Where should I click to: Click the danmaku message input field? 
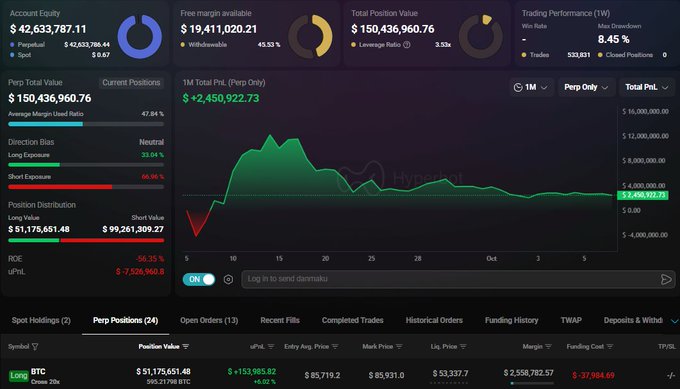click(450, 279)
